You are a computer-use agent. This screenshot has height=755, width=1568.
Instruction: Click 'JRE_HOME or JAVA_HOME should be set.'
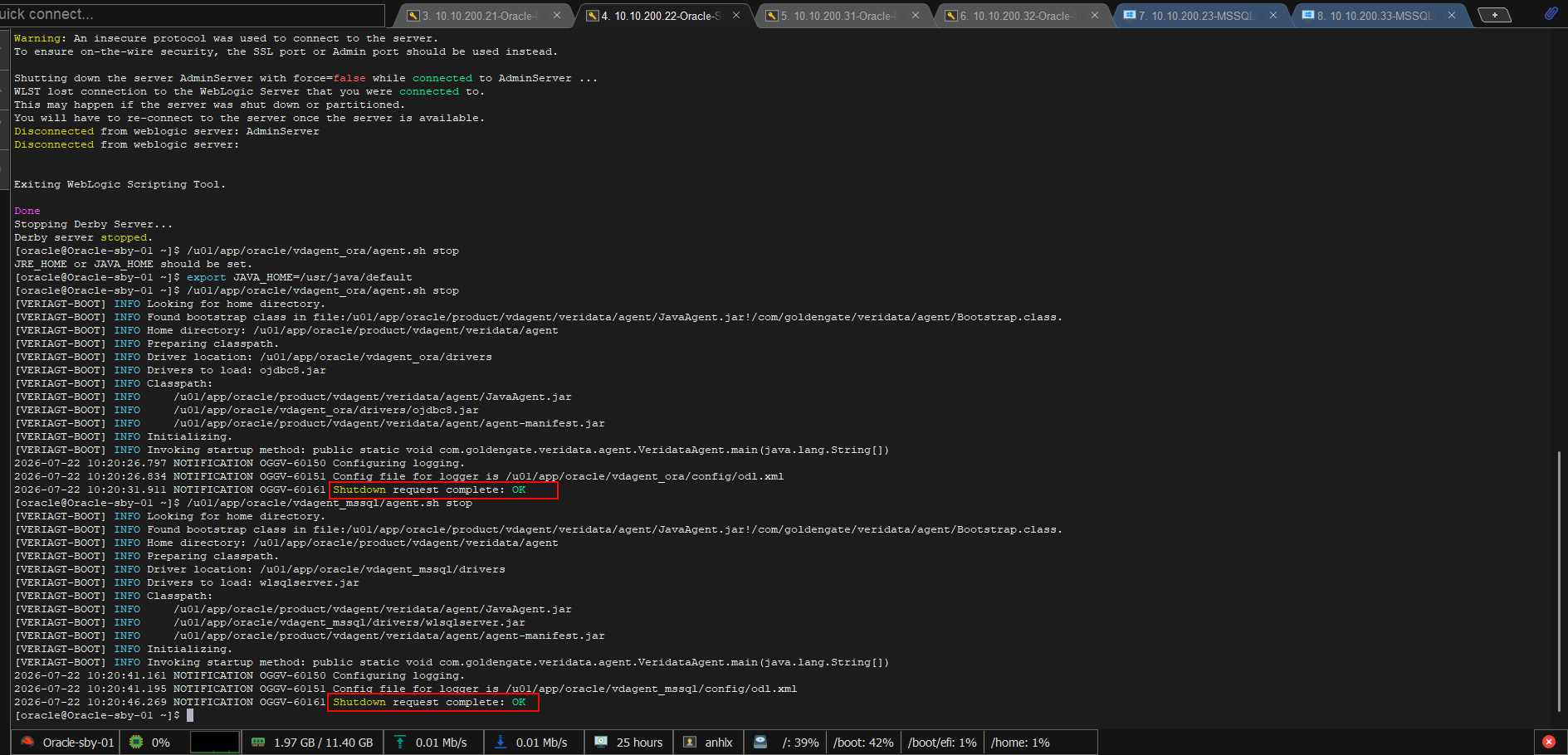point(134,264)
